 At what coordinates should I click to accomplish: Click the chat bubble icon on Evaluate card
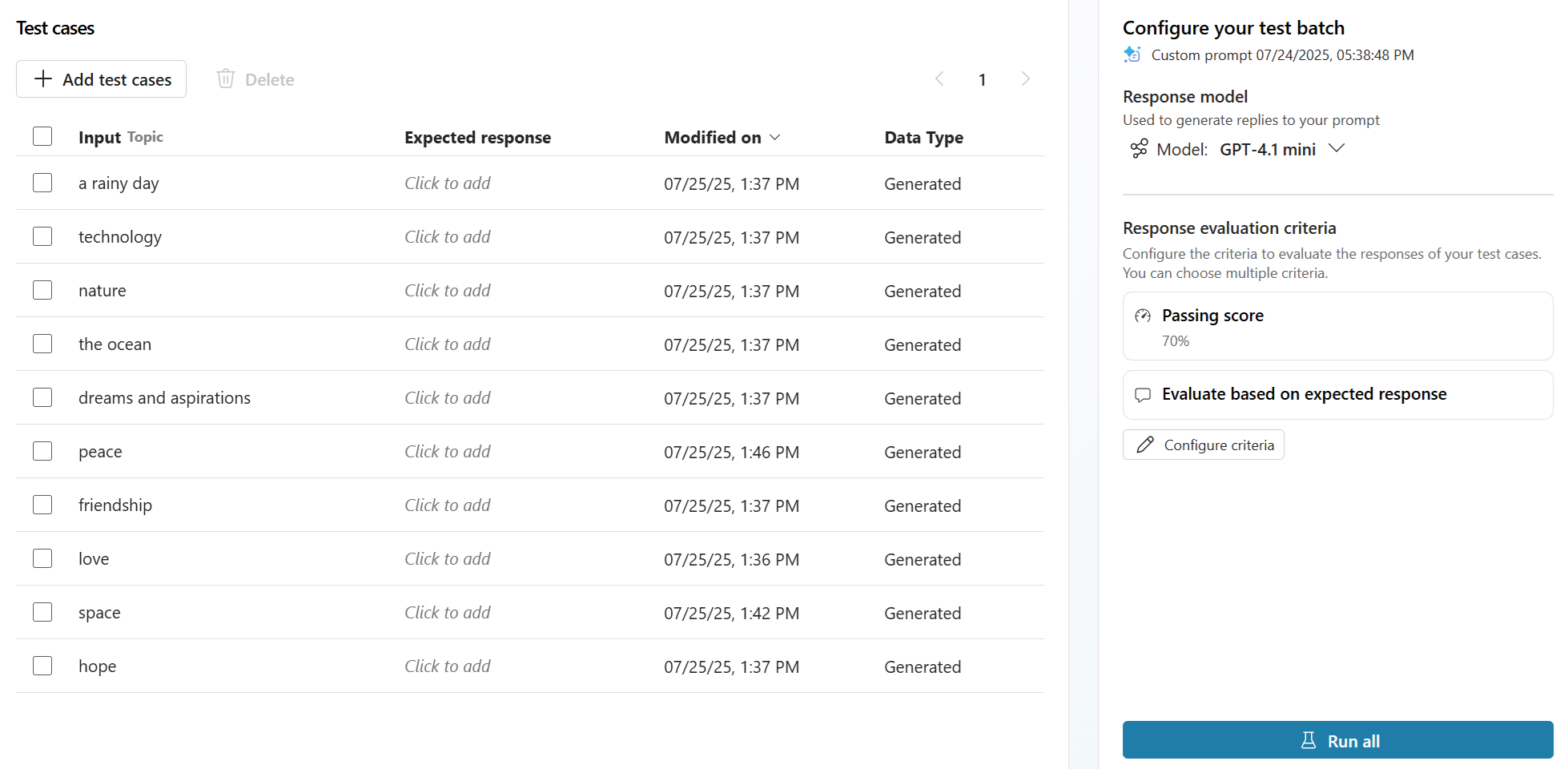click(1143, 394)
